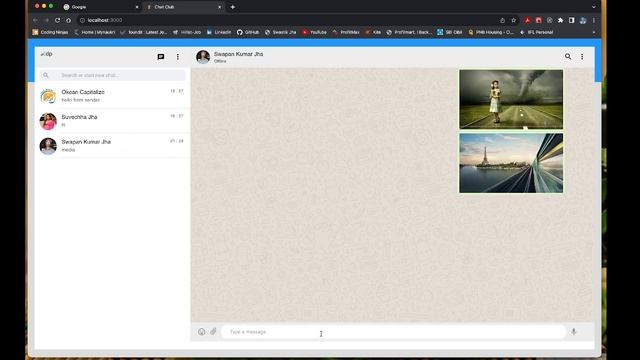Screen dimensions: 640x360
Task: Go back in browser history
Action: pos(35,20)
